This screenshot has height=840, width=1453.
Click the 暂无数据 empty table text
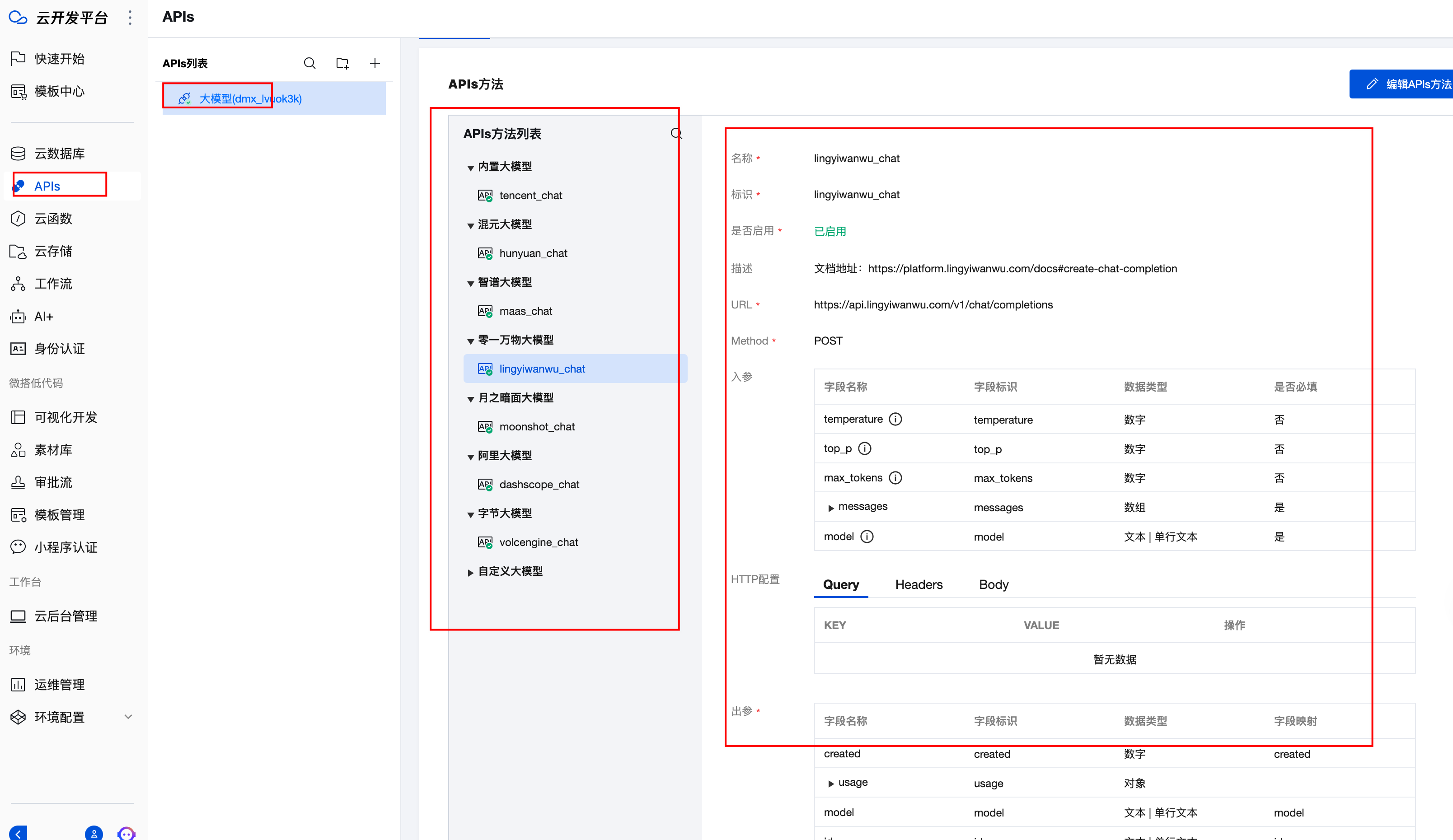(x=1115, y=659)
